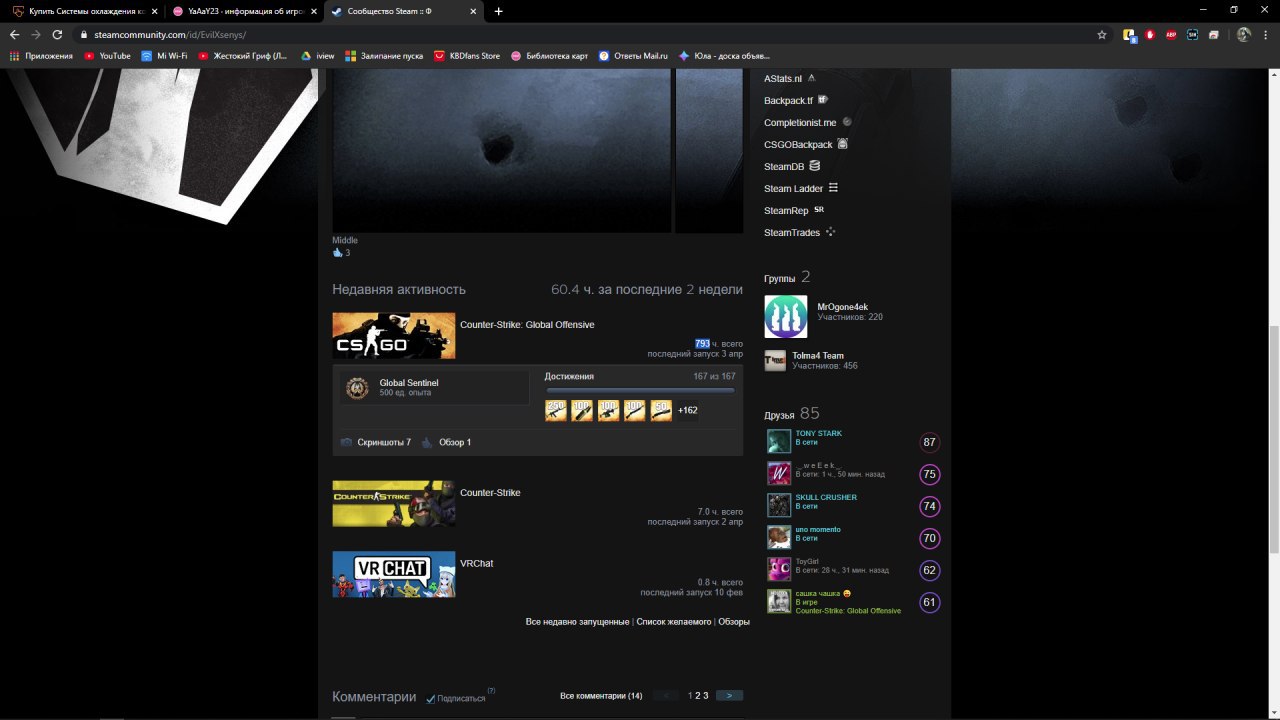
Task: Open the MrOgone4ek group avatar
Action: click(x=786, y=316)
